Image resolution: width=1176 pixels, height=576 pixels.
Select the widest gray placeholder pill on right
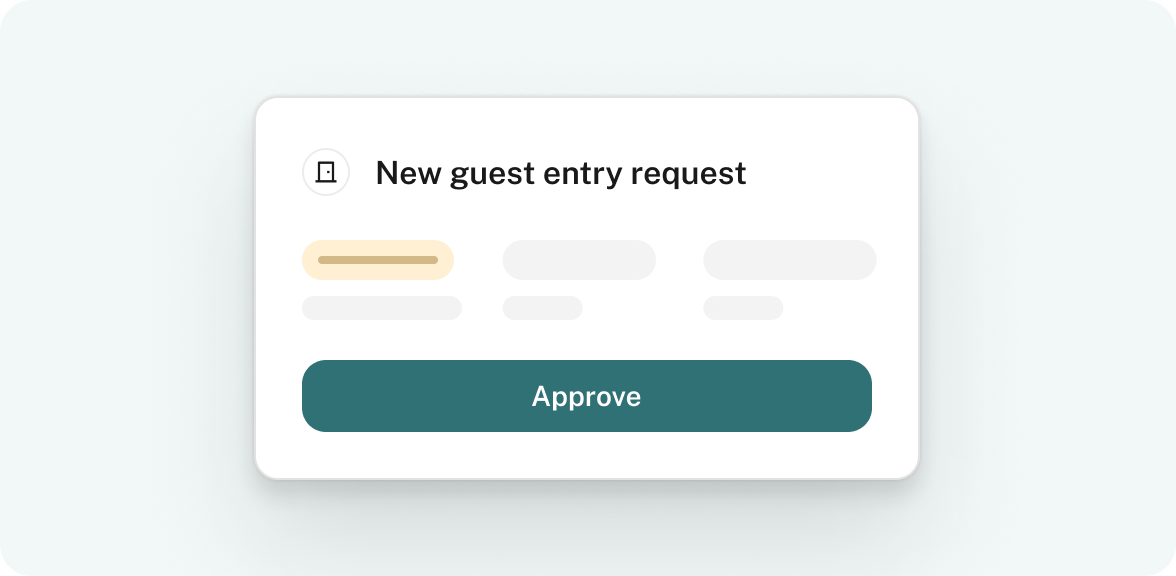coord(790,260)
